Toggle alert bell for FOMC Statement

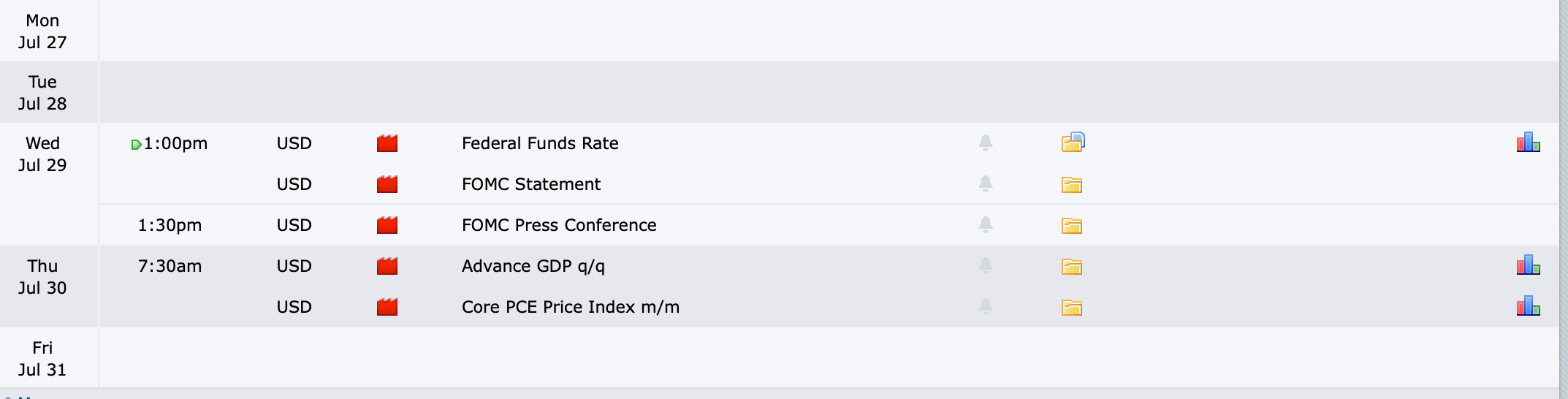pos(986,183)
